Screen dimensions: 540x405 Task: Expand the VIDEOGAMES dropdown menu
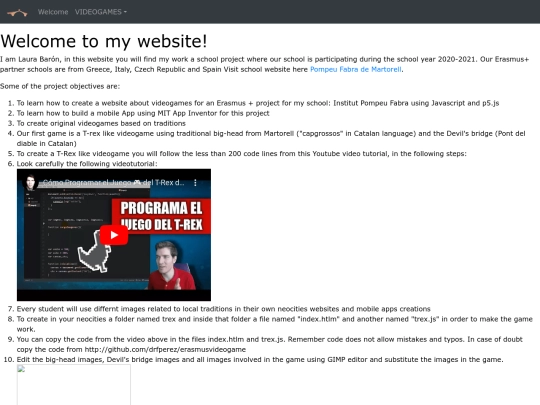101,12
